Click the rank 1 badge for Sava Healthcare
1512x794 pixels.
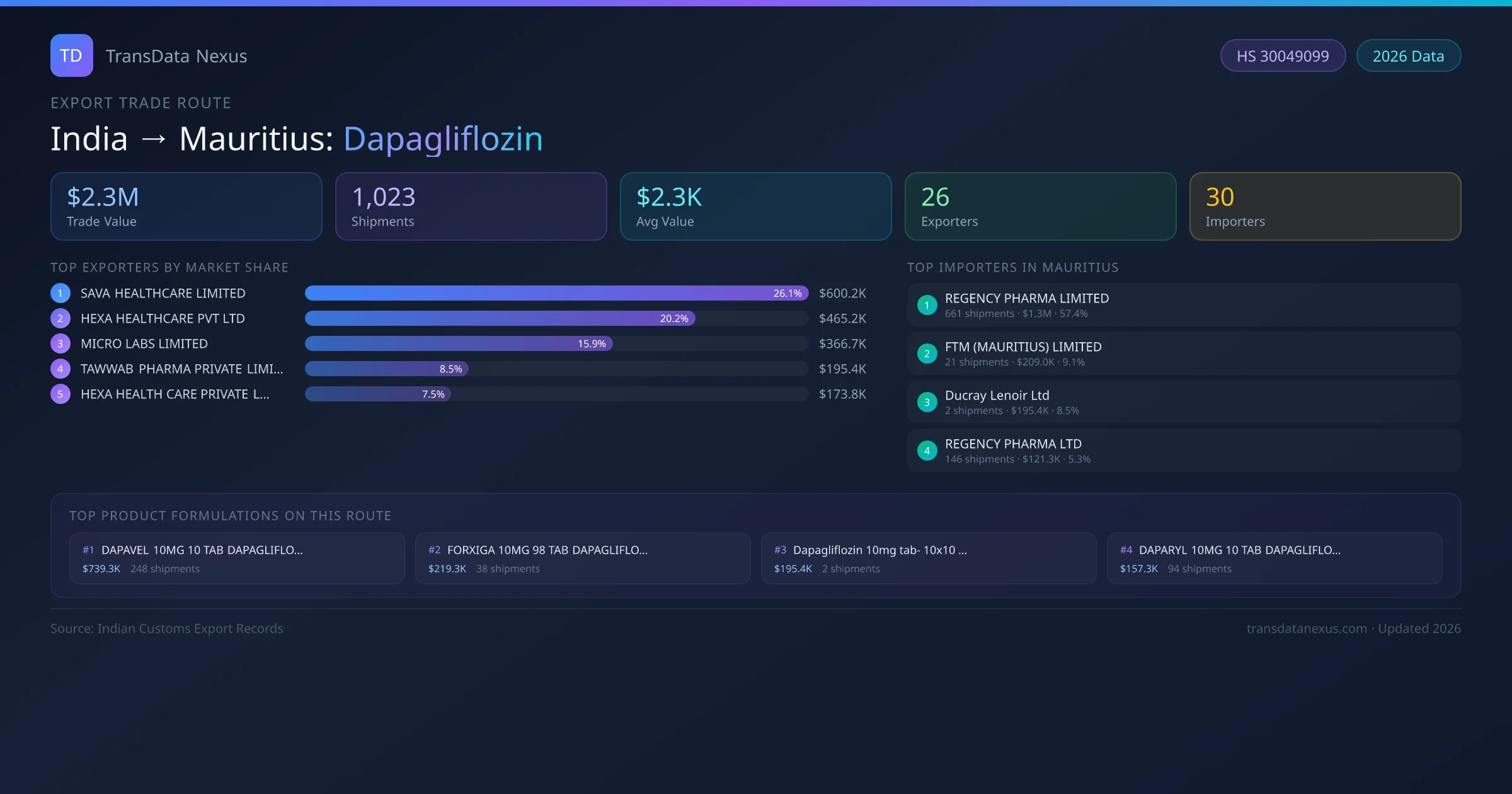pyautogui.click(x=60, y=293)
